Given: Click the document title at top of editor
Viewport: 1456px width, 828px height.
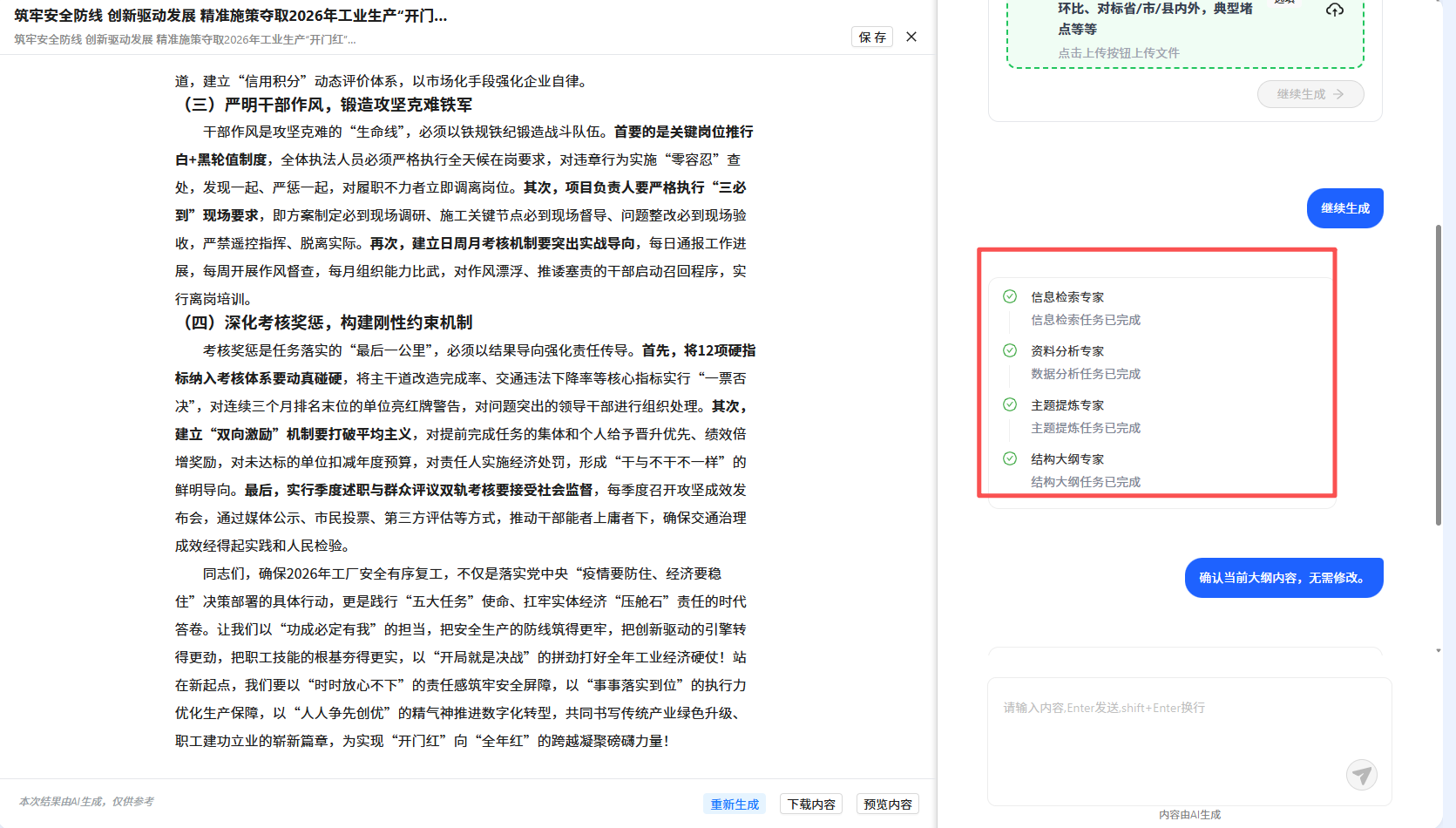Looking at the screenshot, I should pyautogui.click(x=231, y=16).
